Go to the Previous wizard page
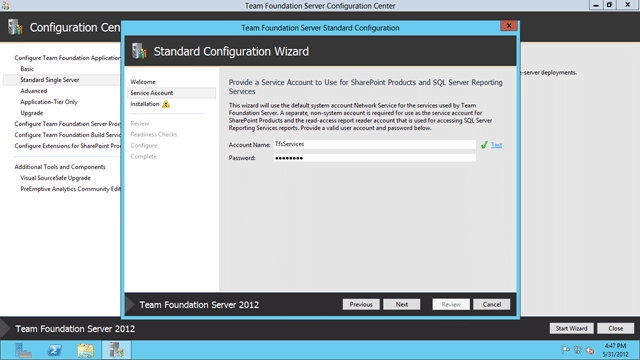 click(361, 304)
